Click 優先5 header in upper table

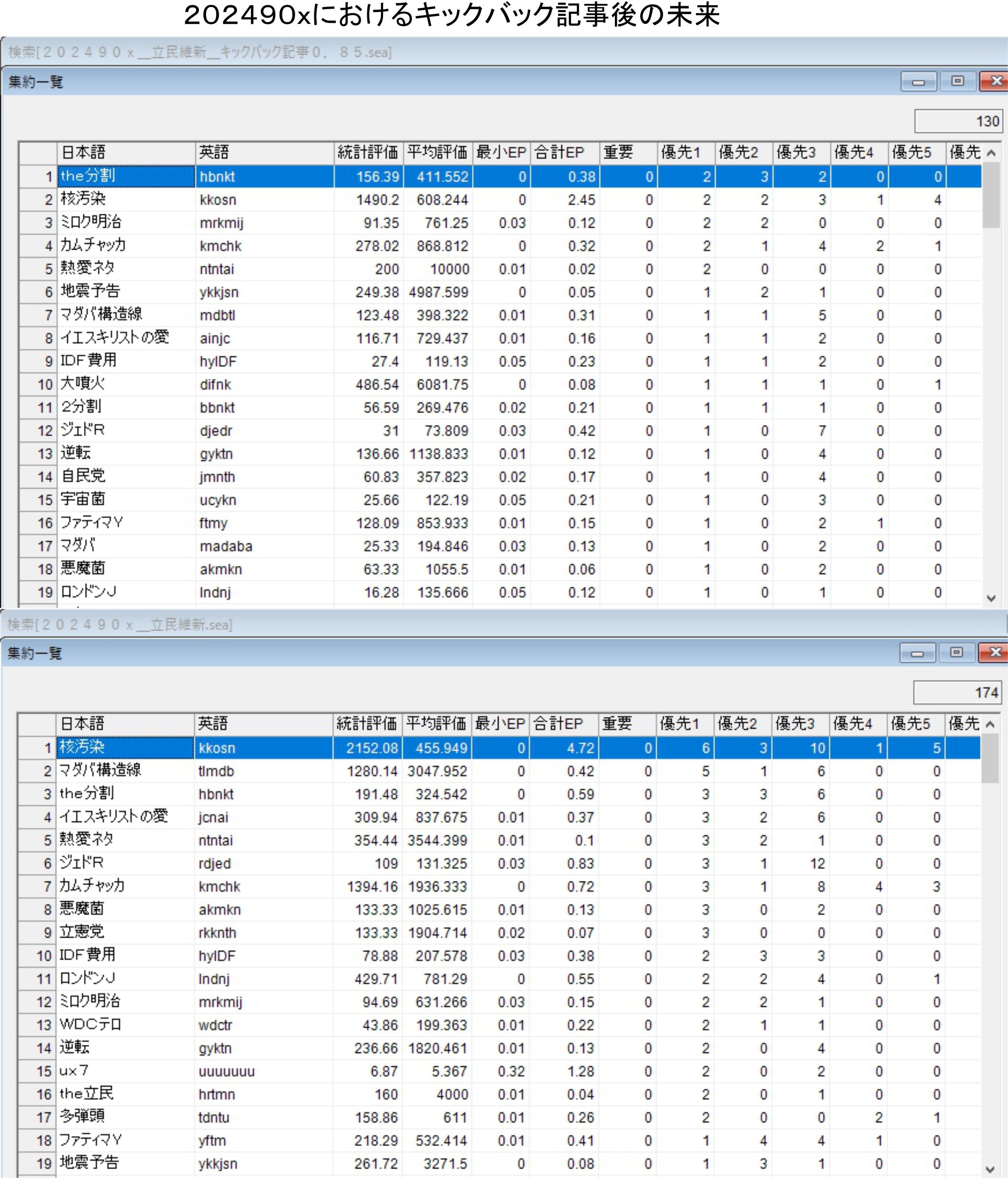(x=917, y=152)
